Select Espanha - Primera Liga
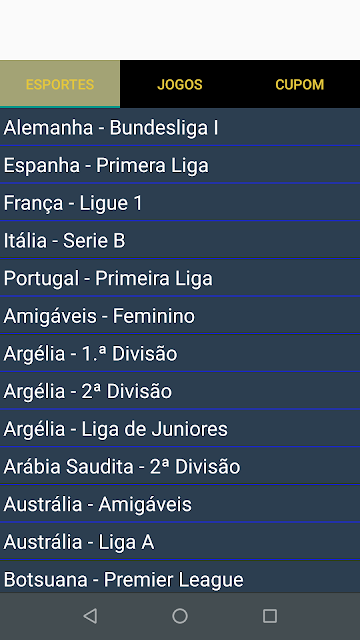This screenshot has width=360, height=640. coord(180,165)
